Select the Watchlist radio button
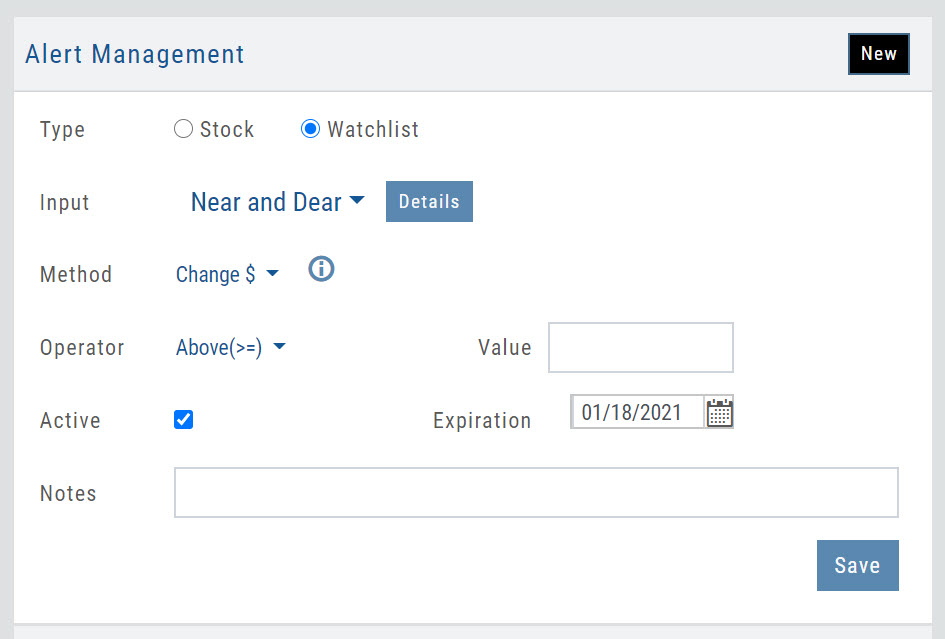This screenshot has height=639, width=945. tap(311, 129)
